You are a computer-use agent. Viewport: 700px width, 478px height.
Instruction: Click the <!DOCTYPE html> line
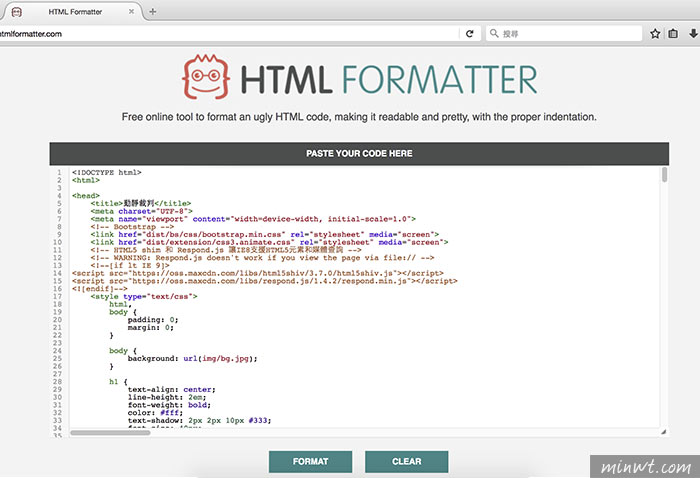click(107, 172)
